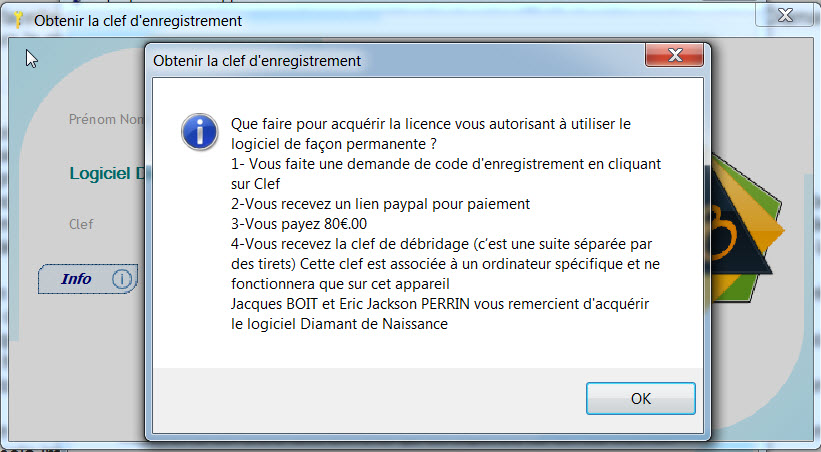Close the outer Obtenir la clef window
The image size is (821, 452).
[785, 15]
